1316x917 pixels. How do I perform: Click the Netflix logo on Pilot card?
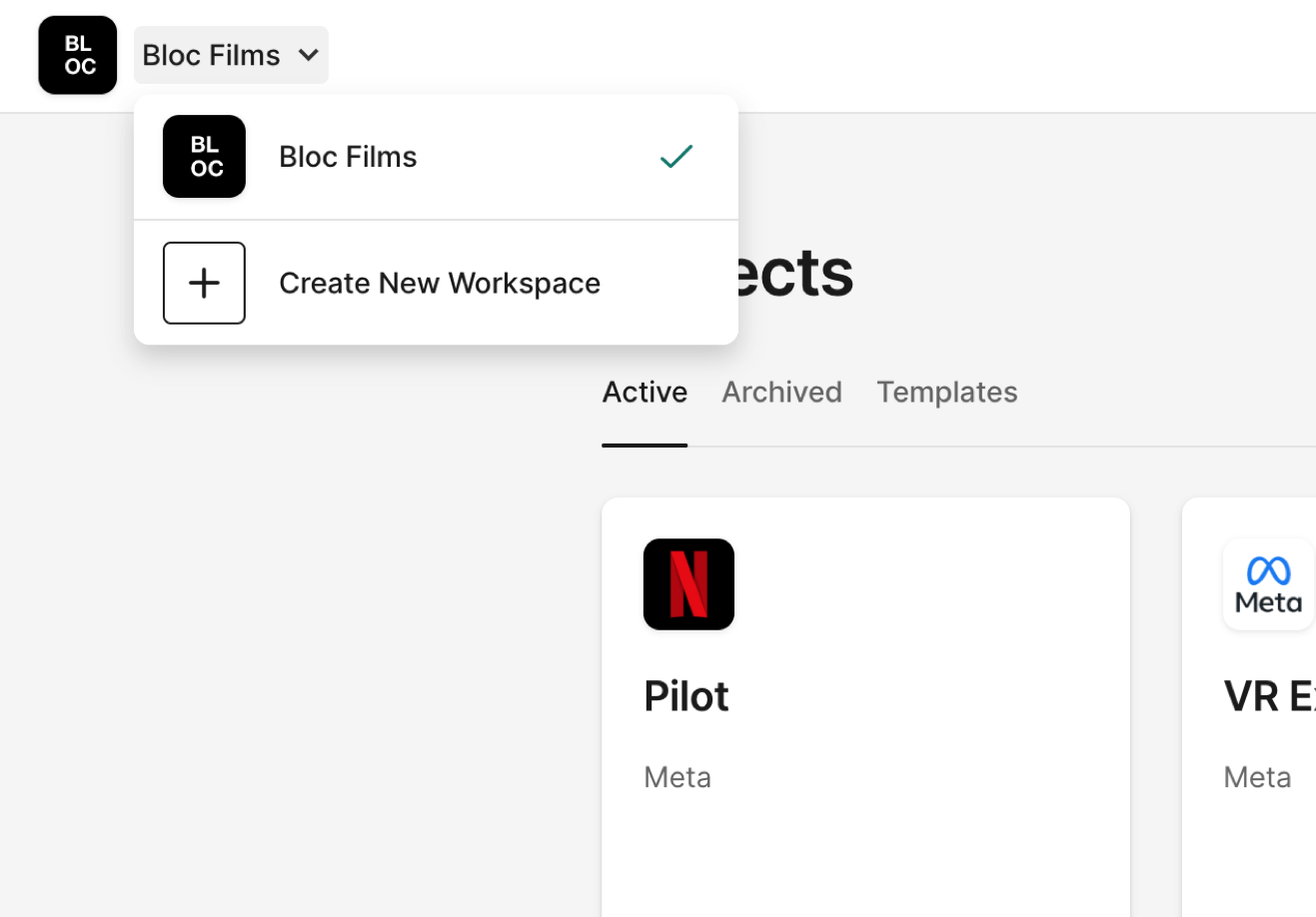[688, 584]
